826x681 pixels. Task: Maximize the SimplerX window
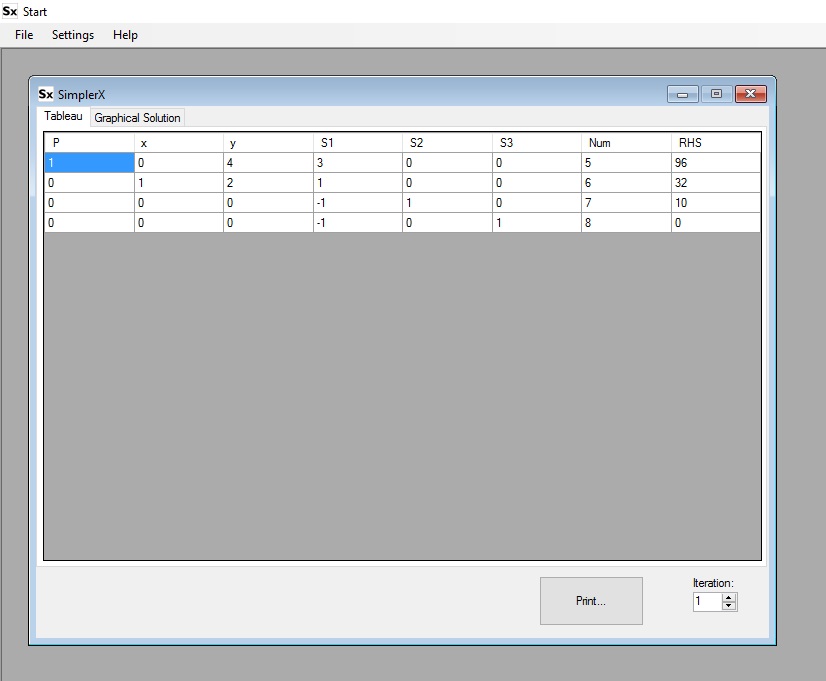pos(716,94)
